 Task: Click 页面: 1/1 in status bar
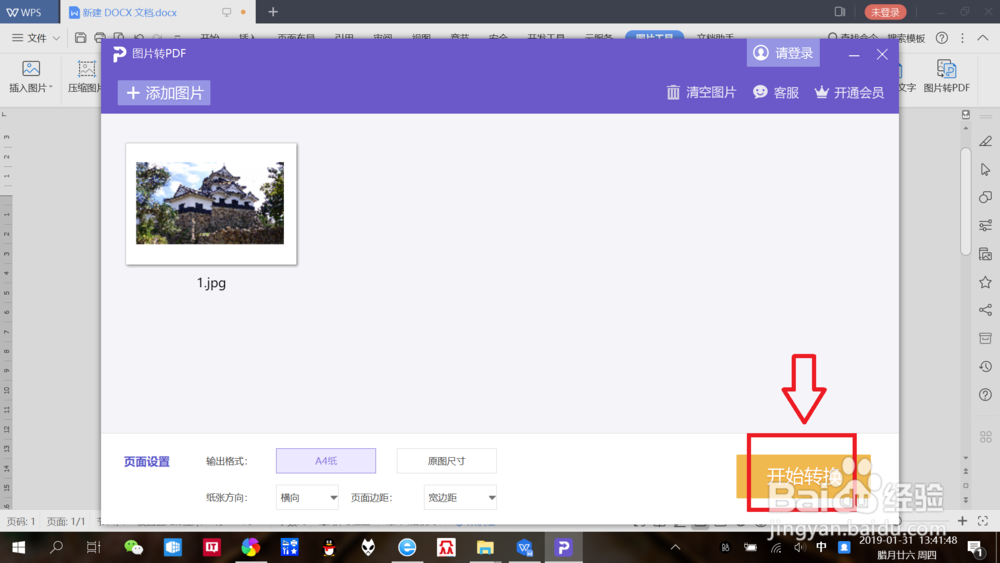click(x=66, y=522)
